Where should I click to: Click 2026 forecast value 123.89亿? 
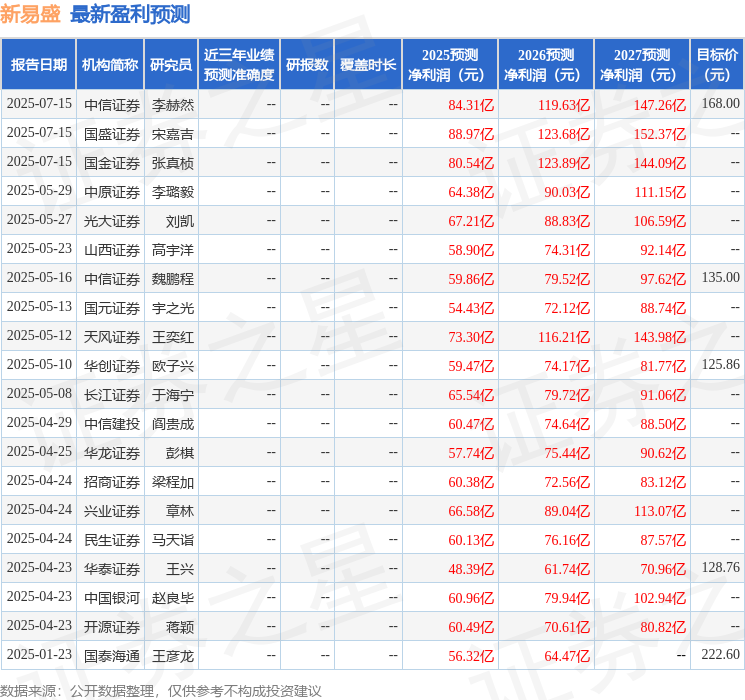[564, 163]
